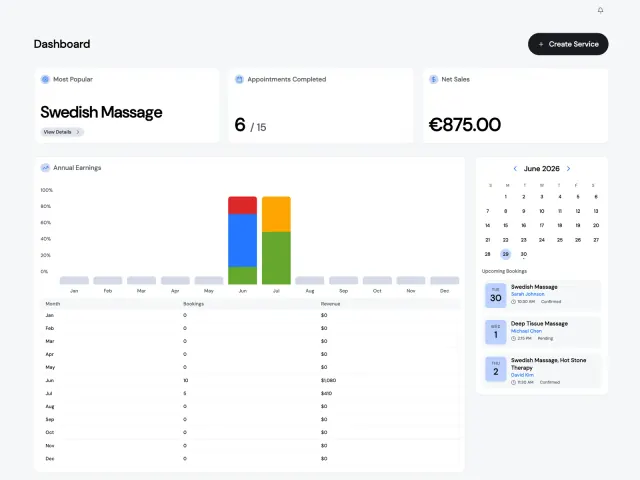
Task: Open the notifications bell icon
Action: point(600,10)
